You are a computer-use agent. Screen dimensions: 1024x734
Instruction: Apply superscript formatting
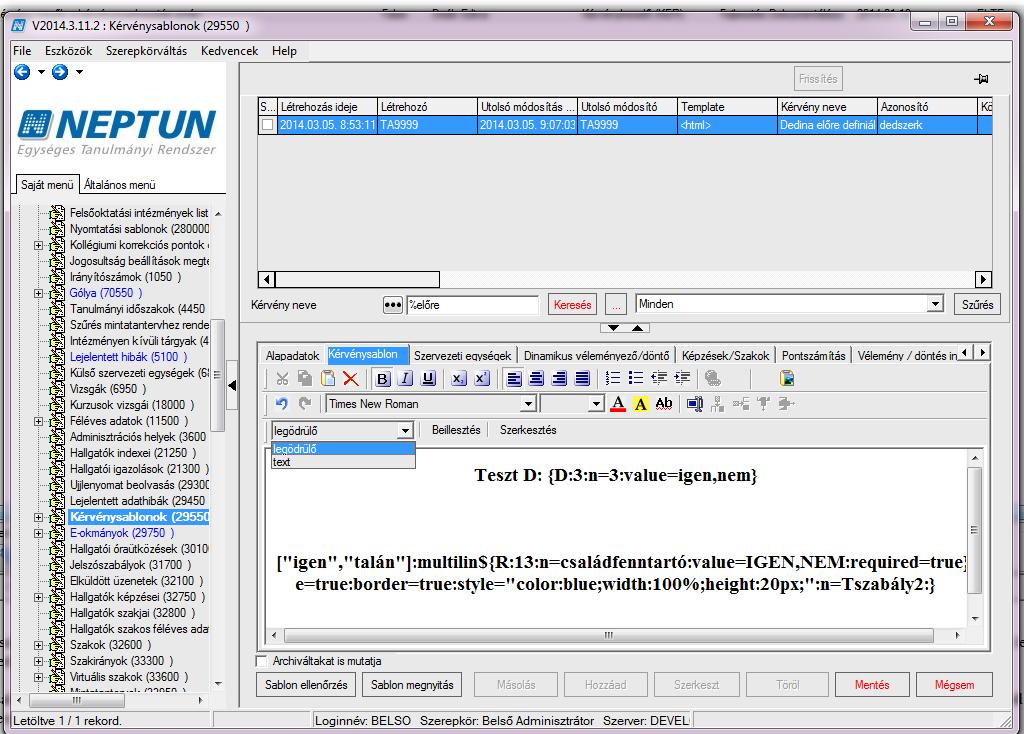point(482,378)
